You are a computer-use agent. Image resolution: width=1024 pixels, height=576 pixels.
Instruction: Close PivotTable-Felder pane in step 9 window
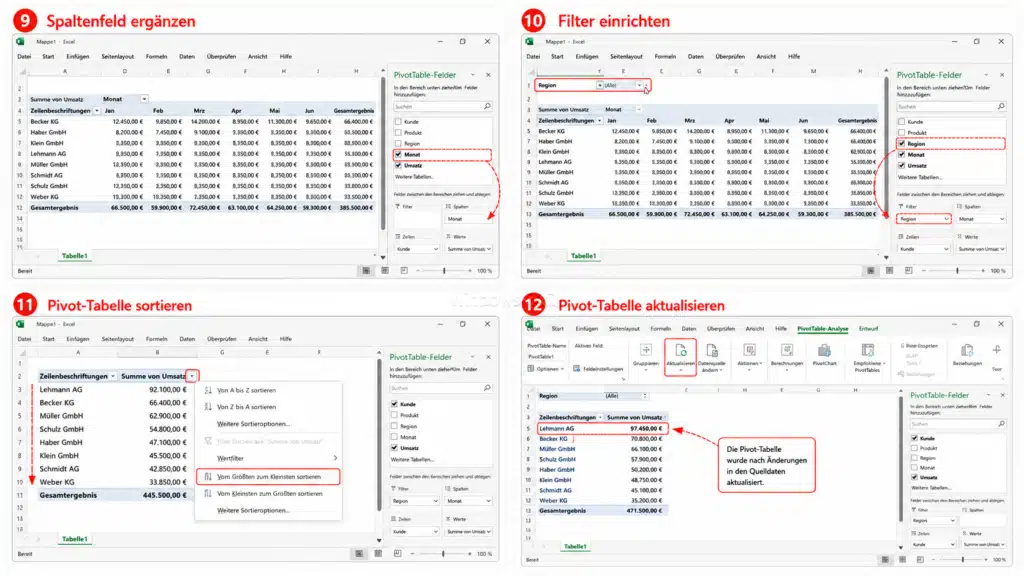[488, 74]
